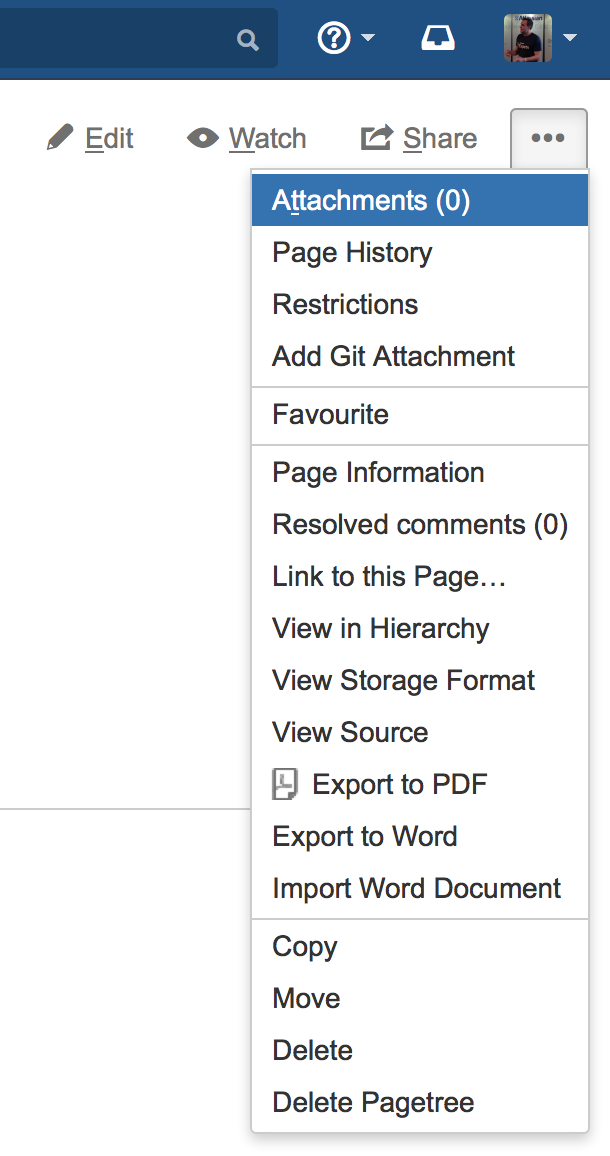Image resolution: width=610 pixels, height=1156 pixels.
Task: Expand the user profile dropdown arrow
Action: click(569, 38)
